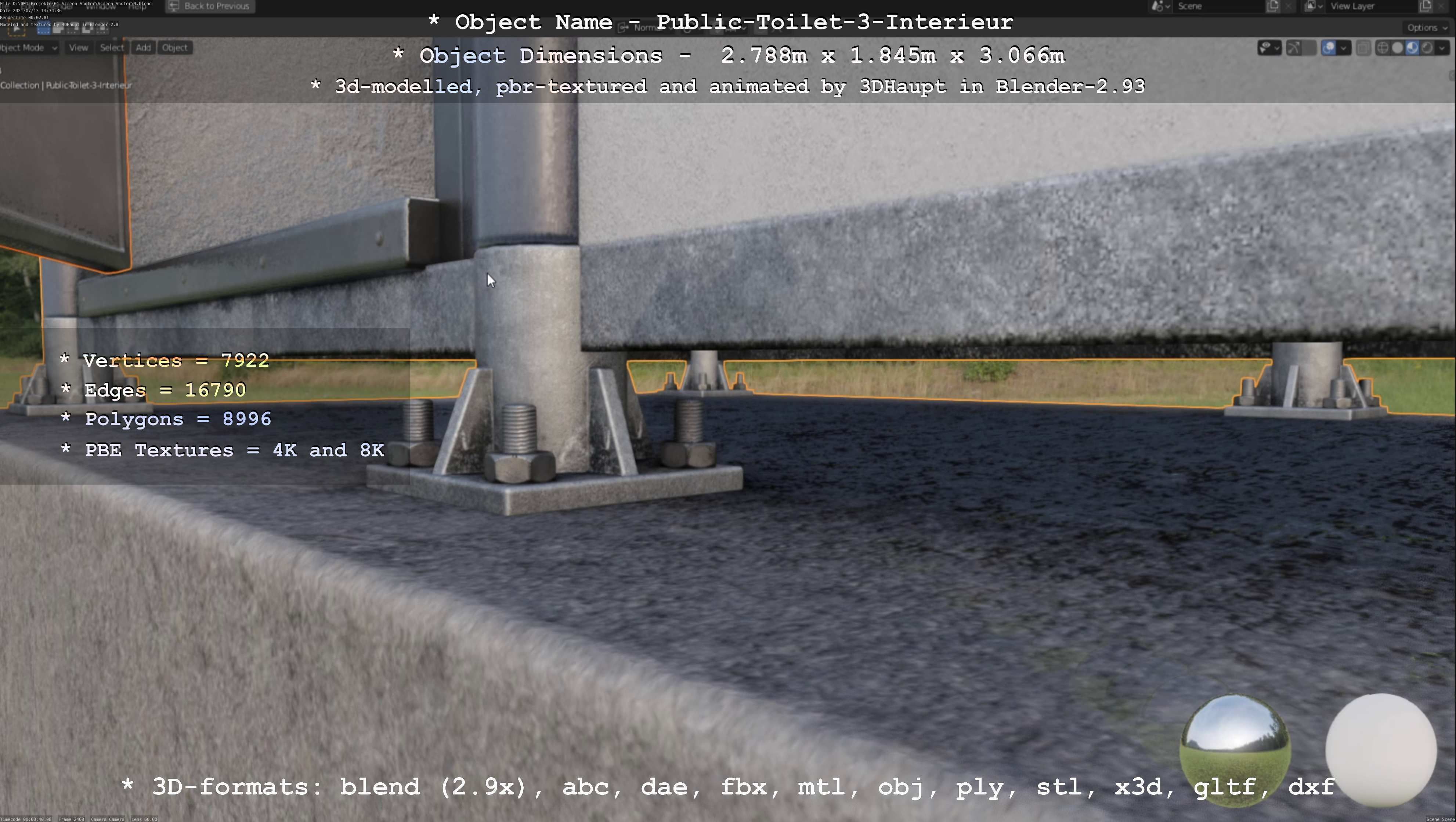Click the Back to Previous button

[210, 6]
